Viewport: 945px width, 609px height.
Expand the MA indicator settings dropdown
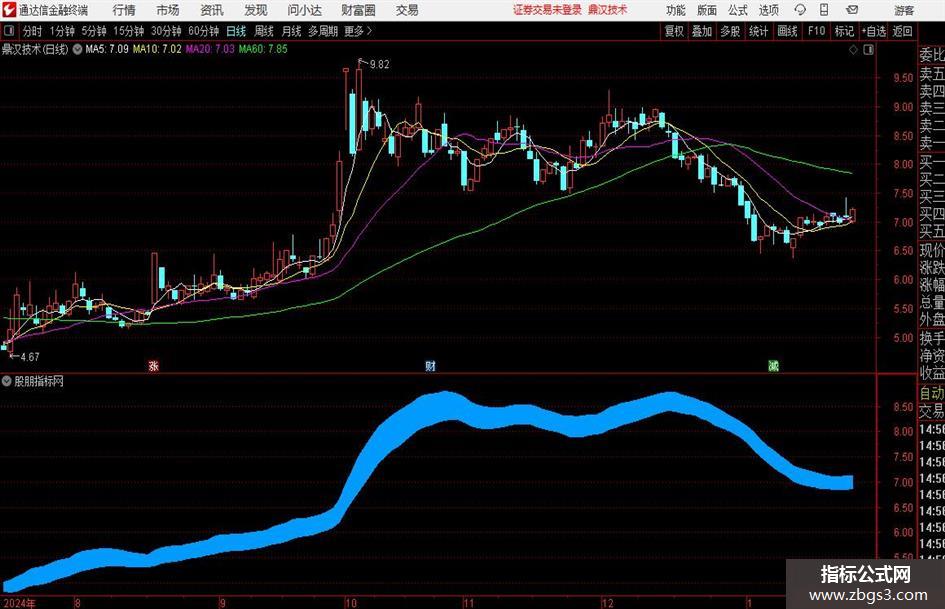click(x=77, y=49)
